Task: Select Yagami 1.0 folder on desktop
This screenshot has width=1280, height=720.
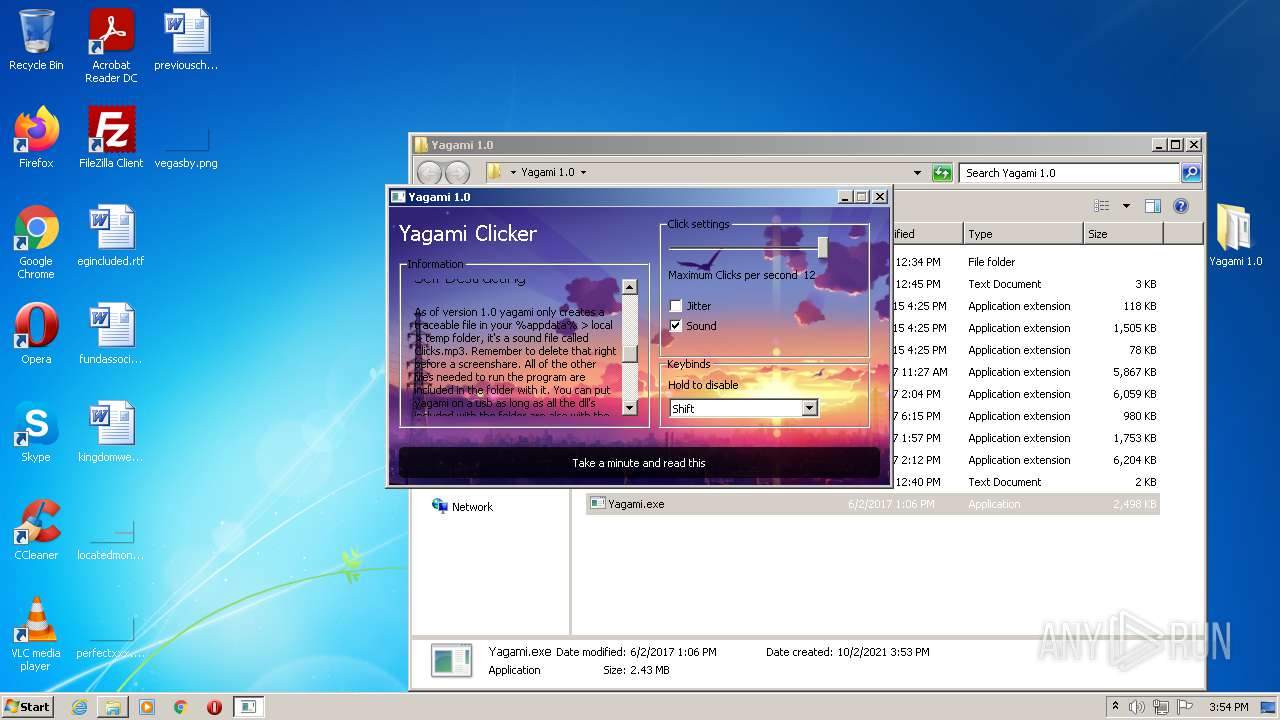Action: pyautogui.click(x=1235, y=236)
